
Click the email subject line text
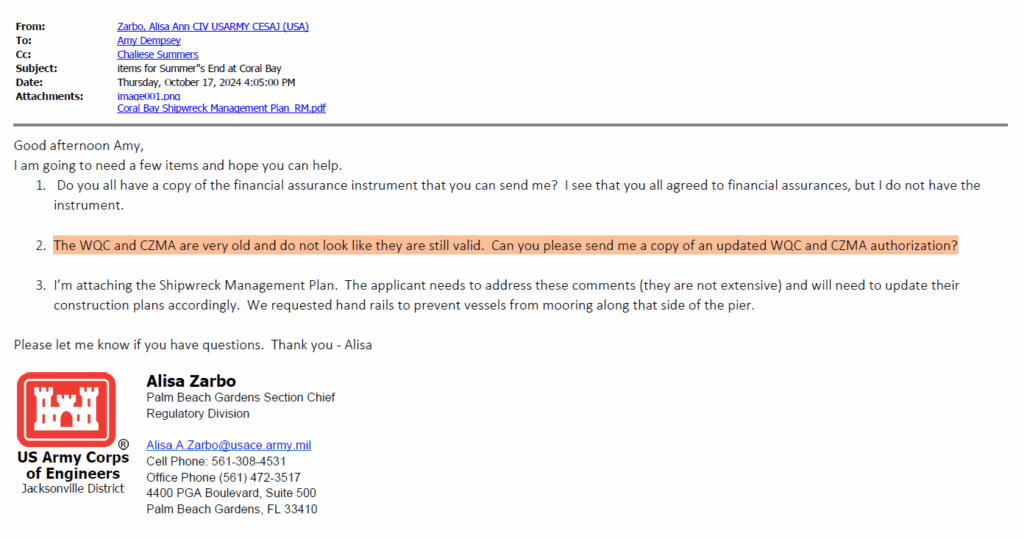(x=199, y=69)
